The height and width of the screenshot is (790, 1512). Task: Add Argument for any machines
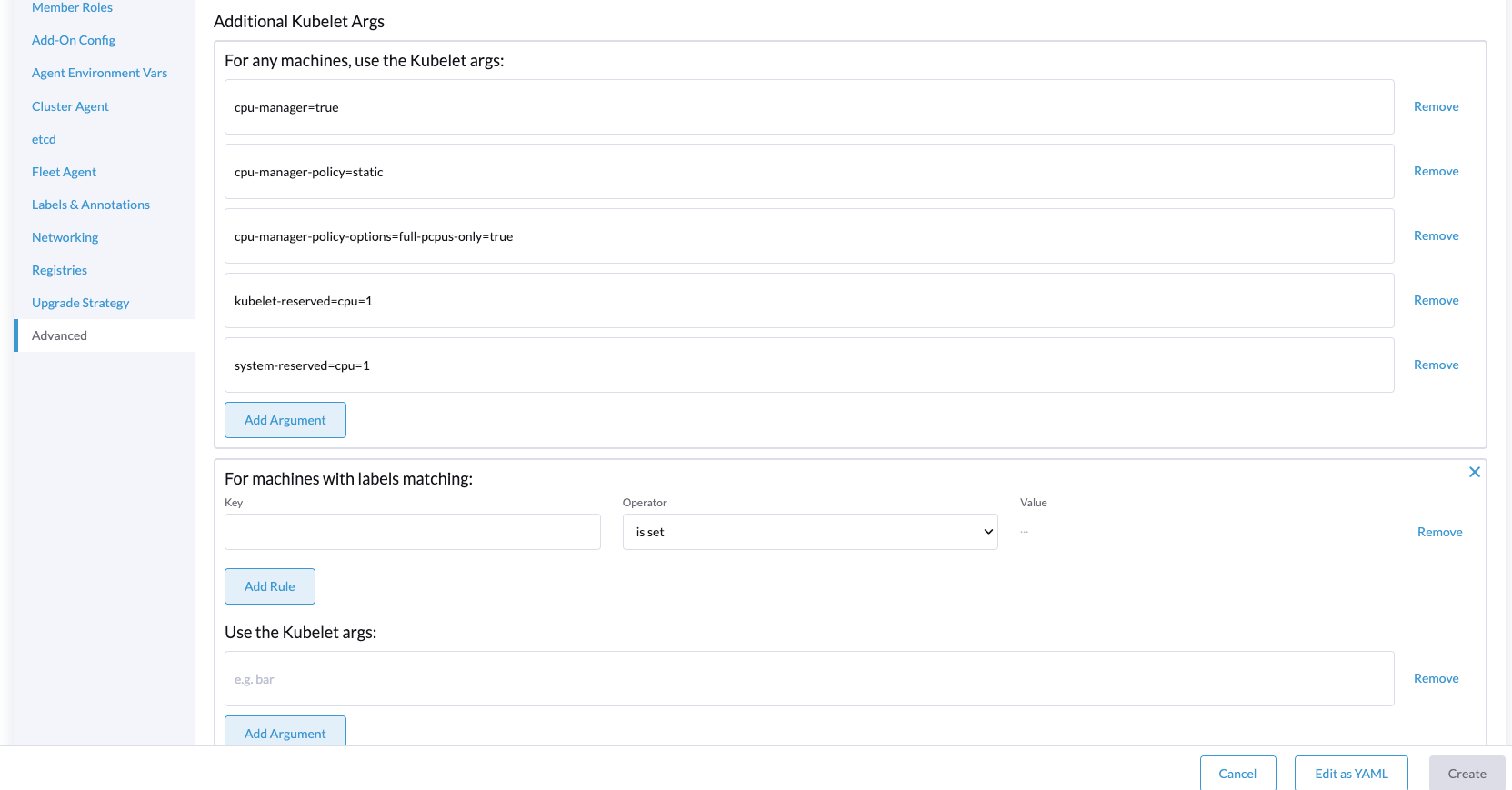[x=285, y=420]
